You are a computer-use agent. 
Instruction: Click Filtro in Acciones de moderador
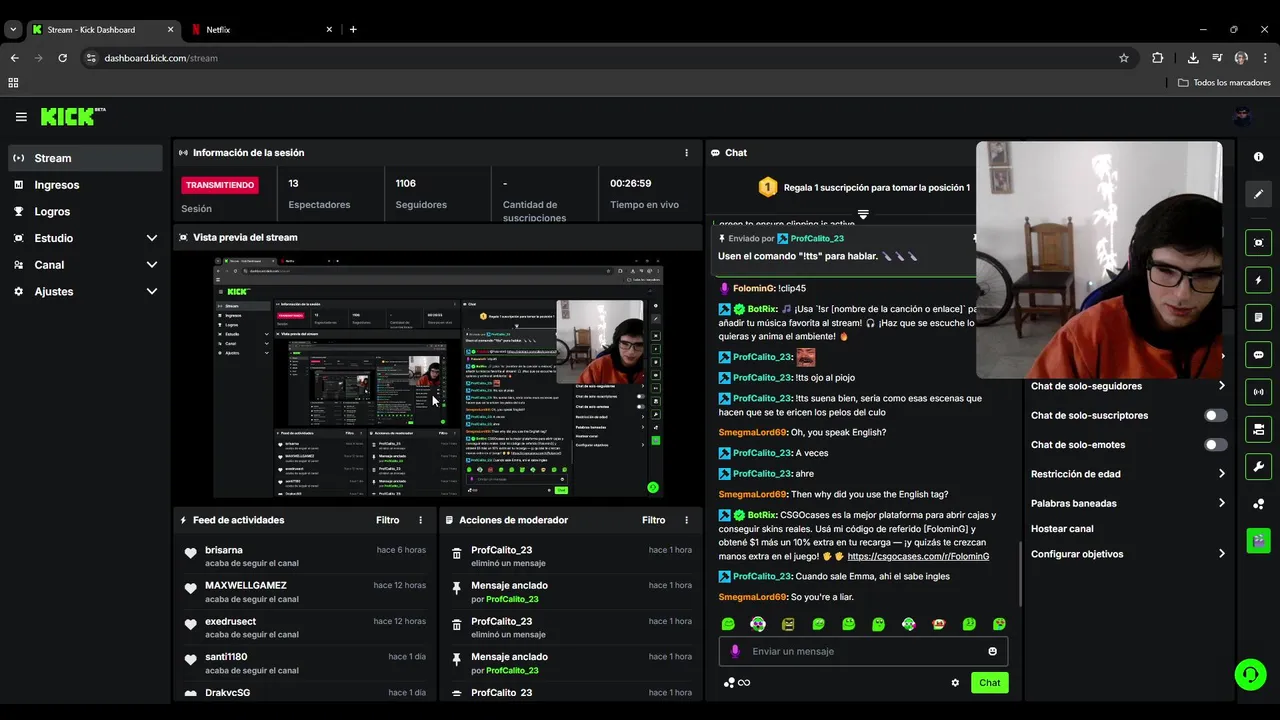click(x=654, y=520)
